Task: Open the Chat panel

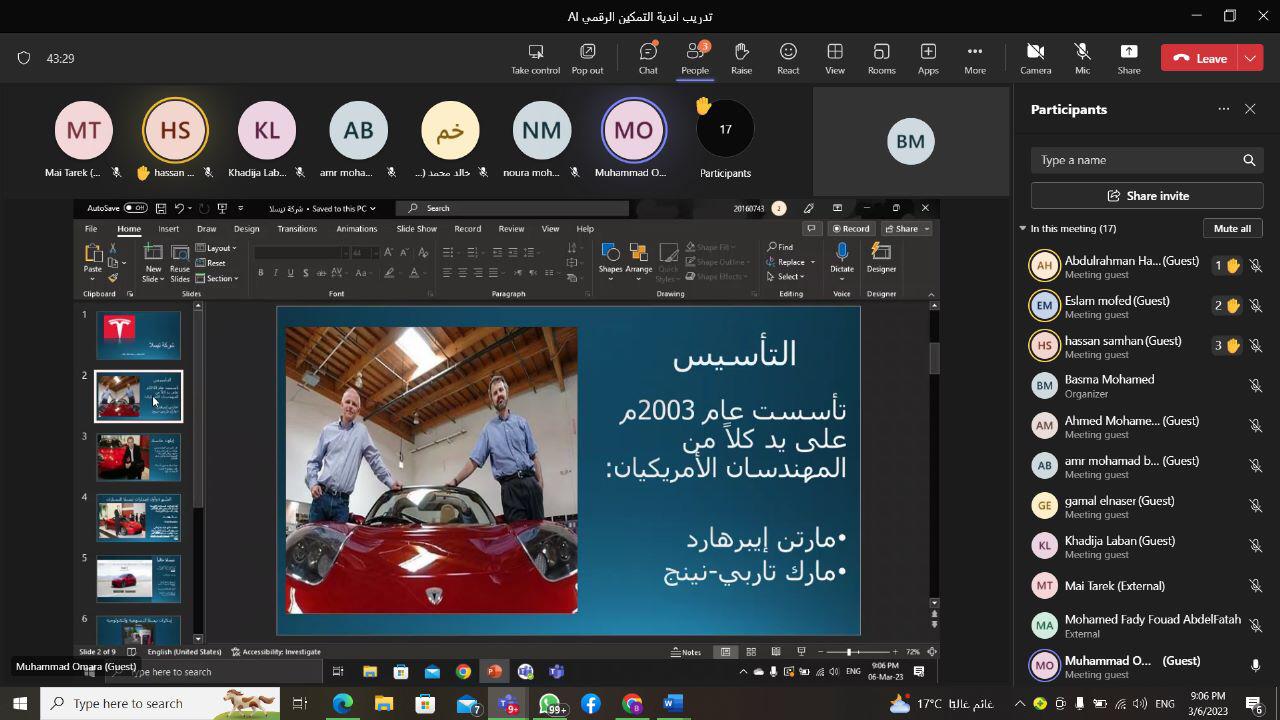Action: pos(648,58)
